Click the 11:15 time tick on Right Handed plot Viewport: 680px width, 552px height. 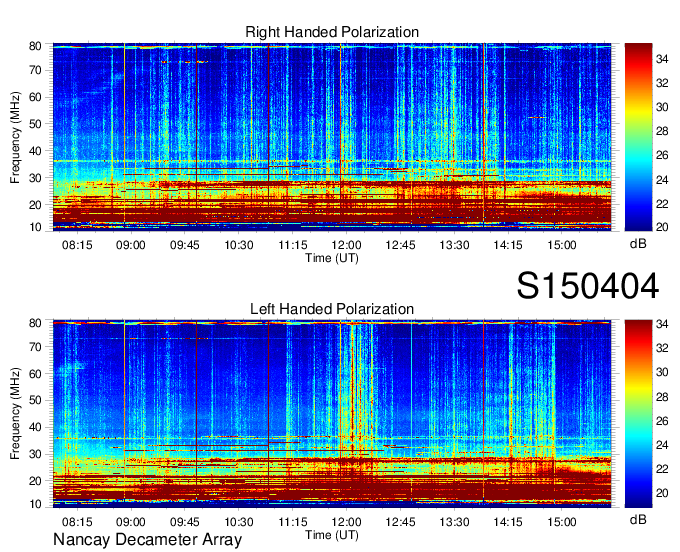coord(293,245)
